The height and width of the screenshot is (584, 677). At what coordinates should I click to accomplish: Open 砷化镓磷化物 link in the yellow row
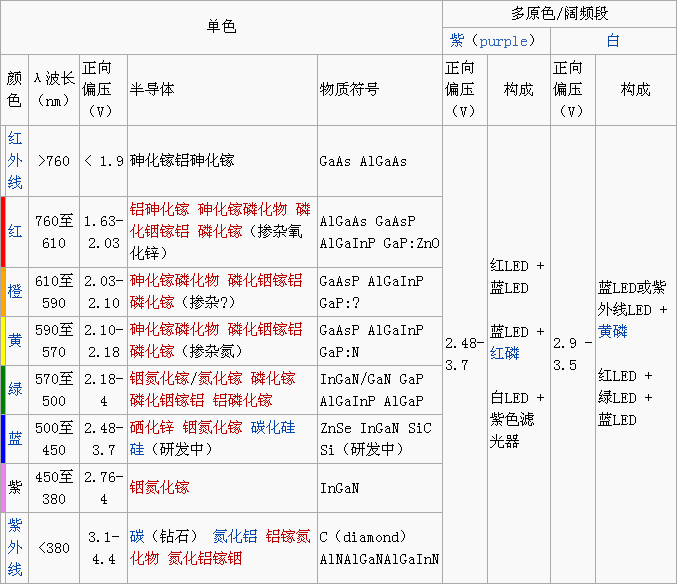[x=174, y=329]
